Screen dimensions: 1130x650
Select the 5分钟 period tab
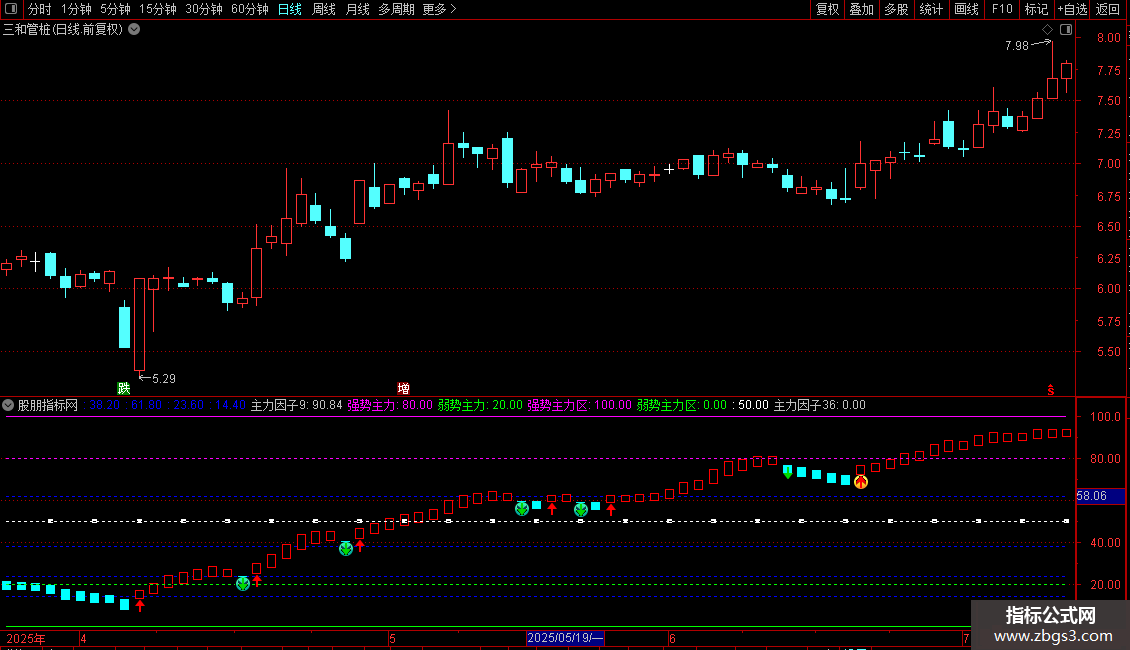click(x=115, y=9)
